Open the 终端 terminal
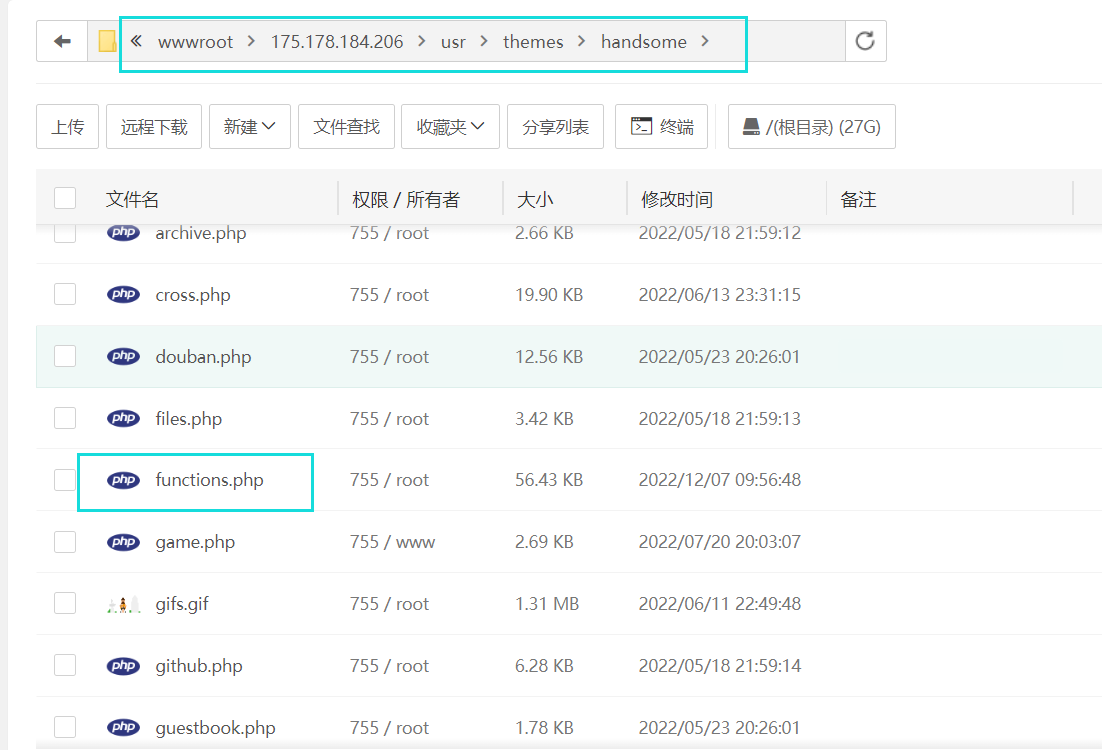Viewport: 1102px width, 750px height. (661, 126)
